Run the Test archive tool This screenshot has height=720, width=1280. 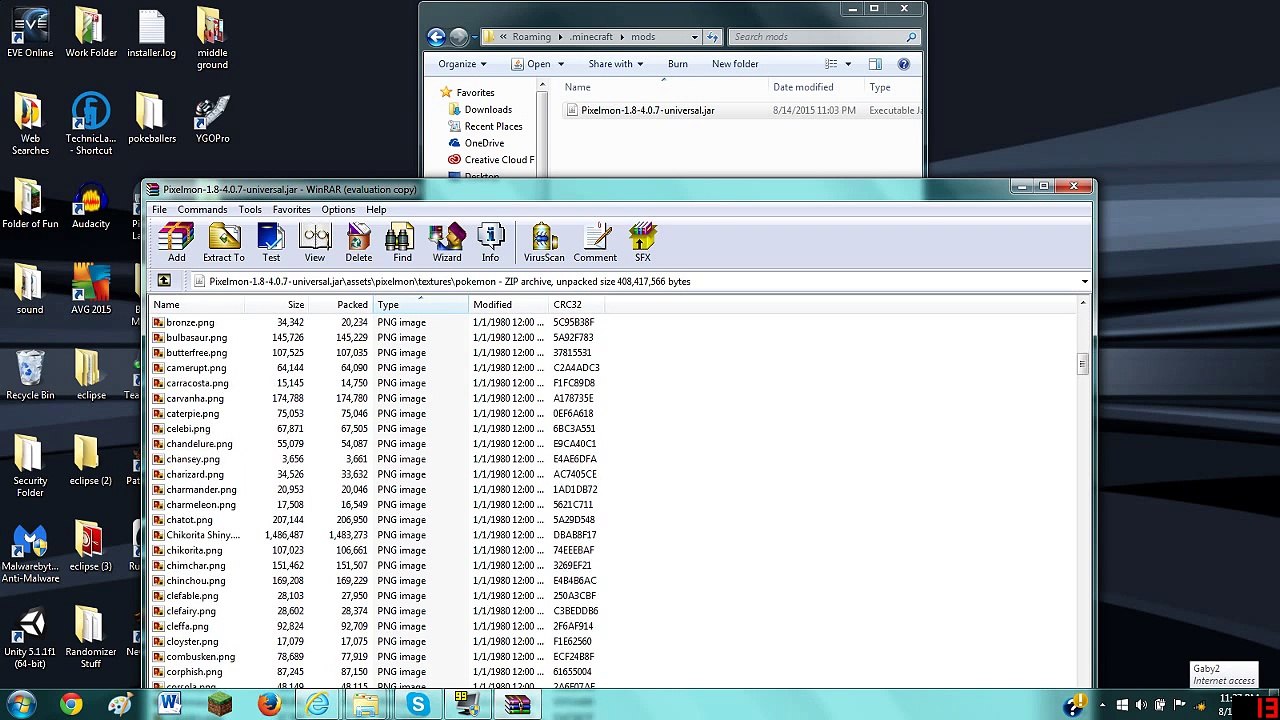coord(271,243)
